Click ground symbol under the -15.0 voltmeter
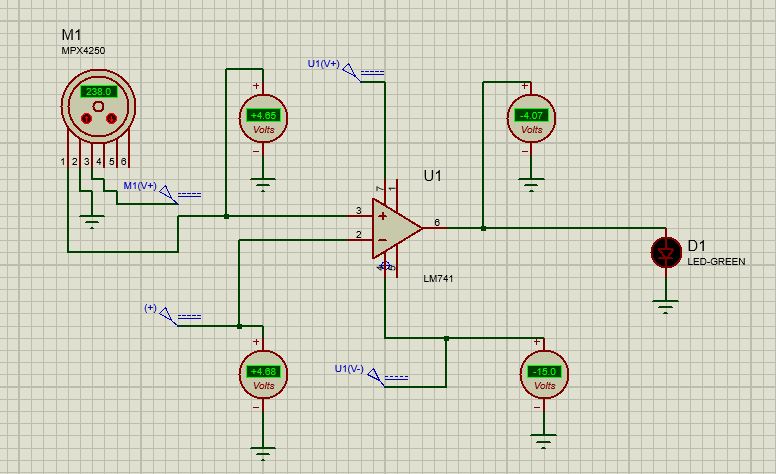This screenshot has width=776, height=474. 543,440
